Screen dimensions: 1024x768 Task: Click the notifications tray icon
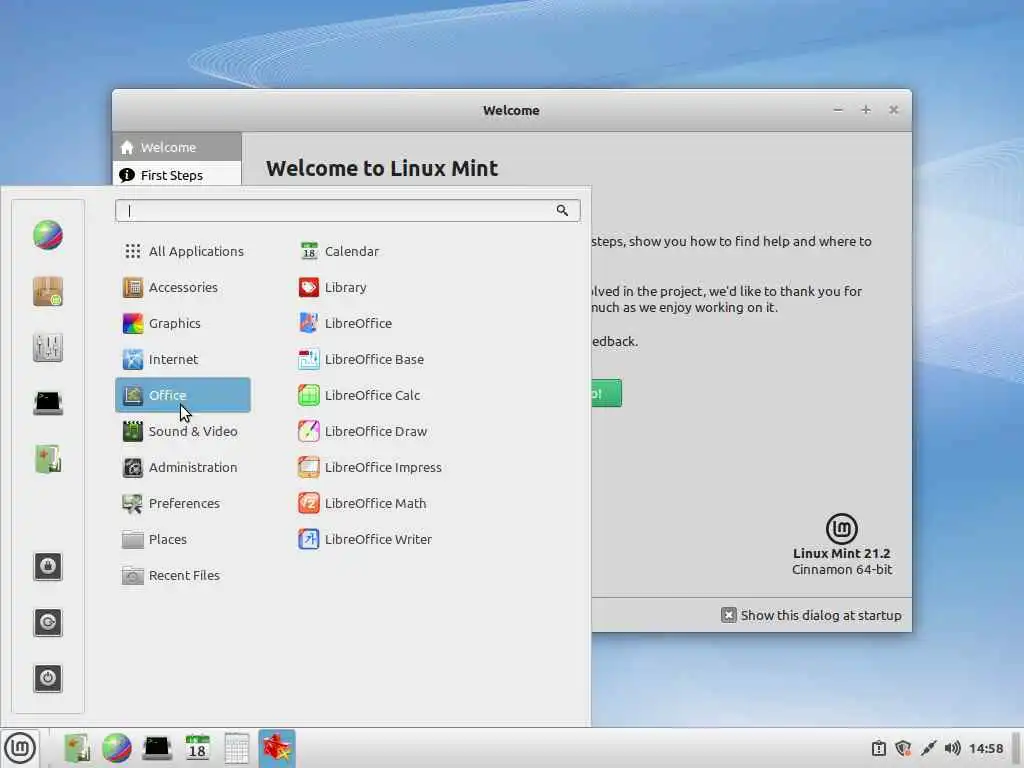[x=879, y=748]
